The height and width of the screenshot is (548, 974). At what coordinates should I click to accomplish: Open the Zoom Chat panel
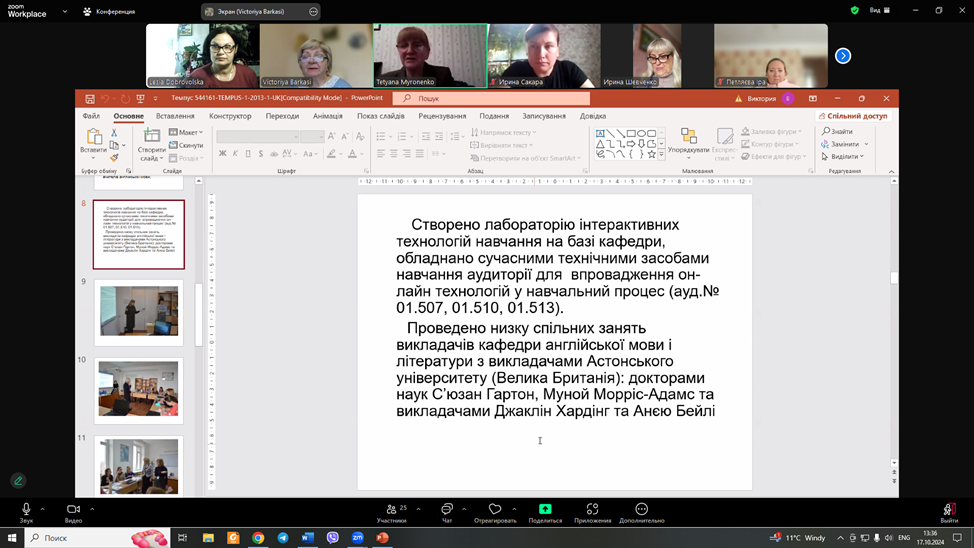click(x=447, y=509)
